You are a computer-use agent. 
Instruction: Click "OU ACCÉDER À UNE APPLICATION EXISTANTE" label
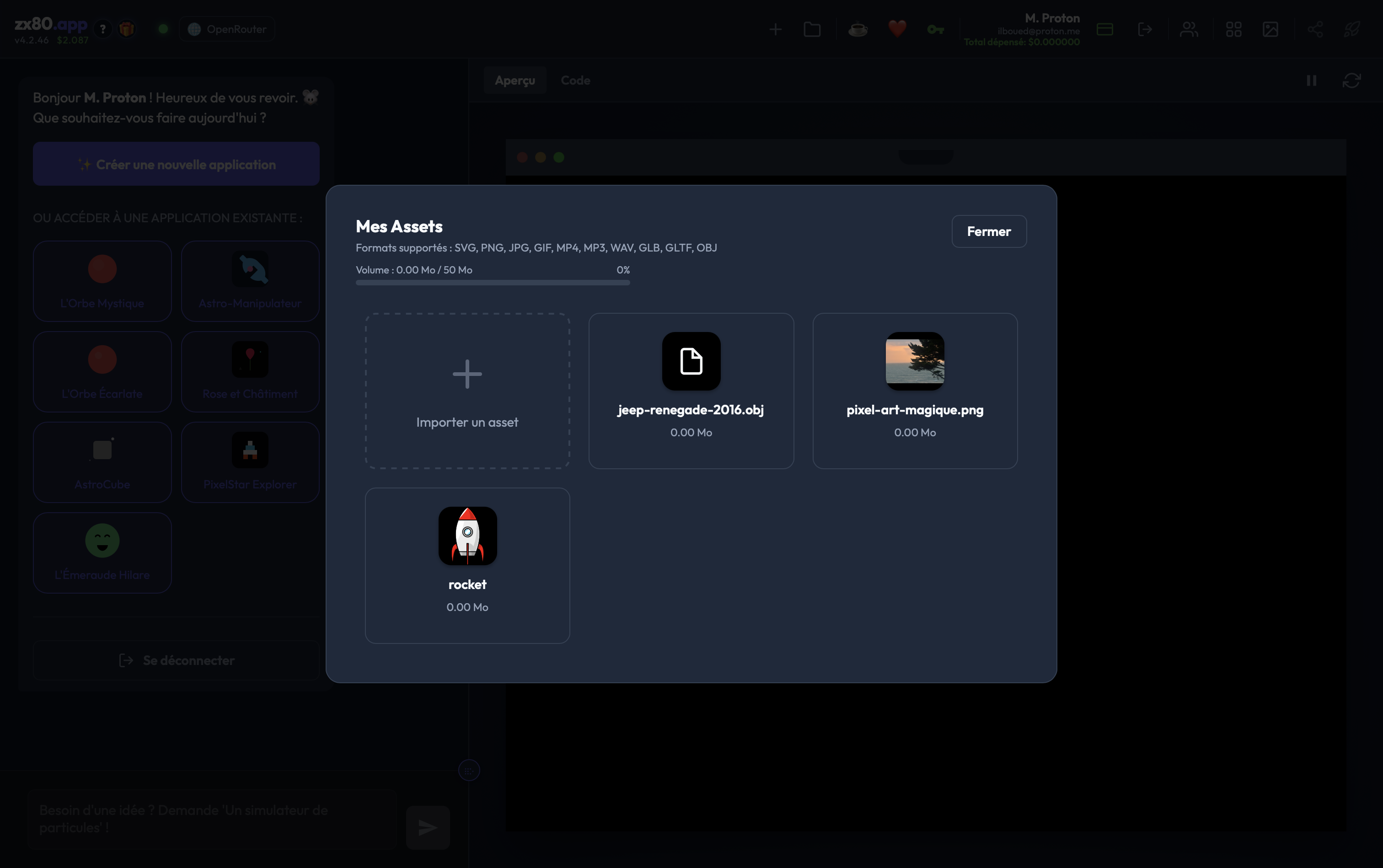pos(168,218)
